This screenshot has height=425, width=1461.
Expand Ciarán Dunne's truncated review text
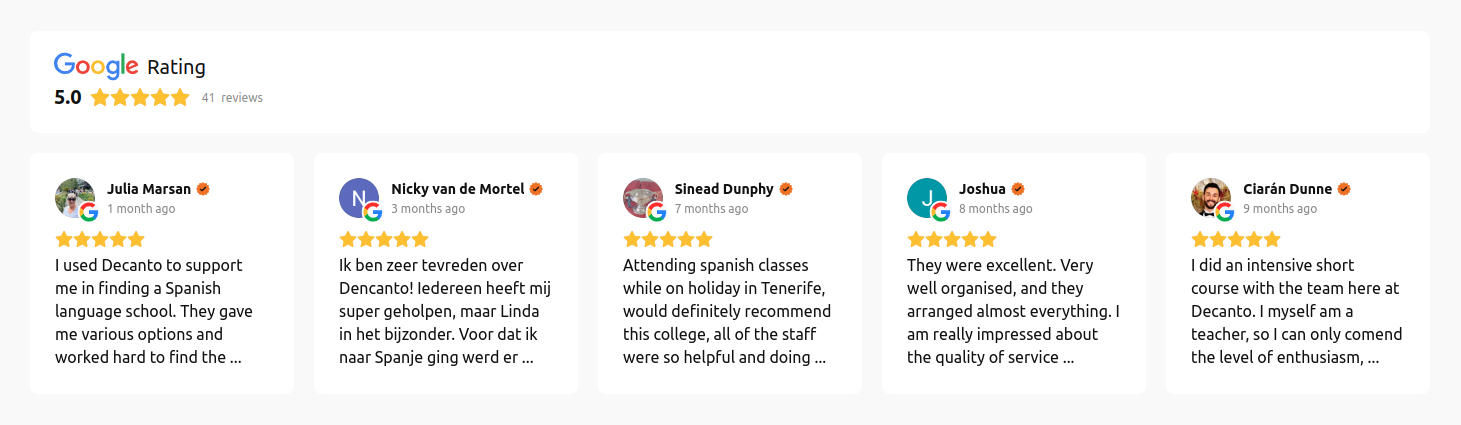[x=1297, y=311]
